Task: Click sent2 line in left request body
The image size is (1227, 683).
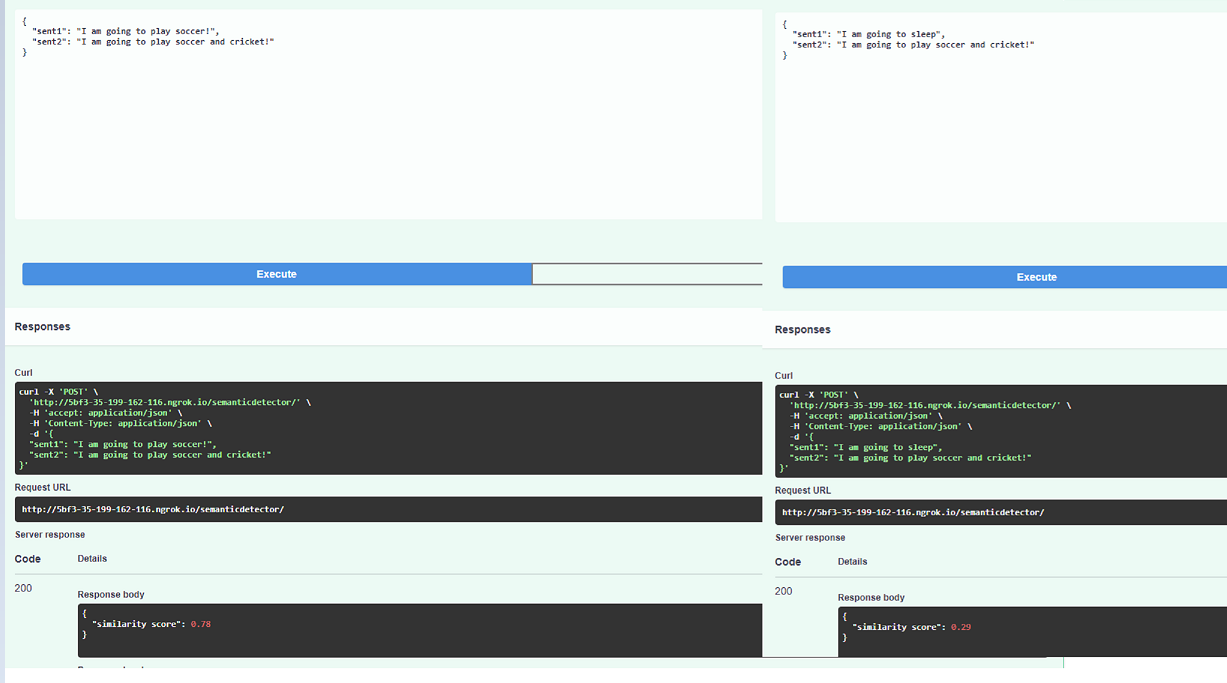Action: click(x=153, y=42)
